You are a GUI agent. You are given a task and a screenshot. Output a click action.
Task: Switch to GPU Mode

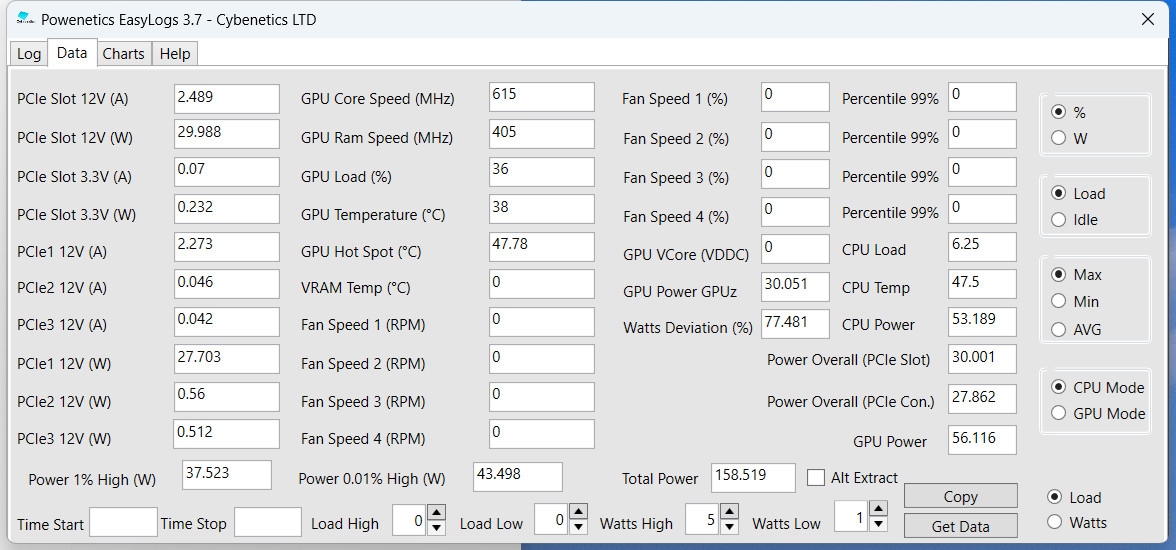click(1059, 414)
